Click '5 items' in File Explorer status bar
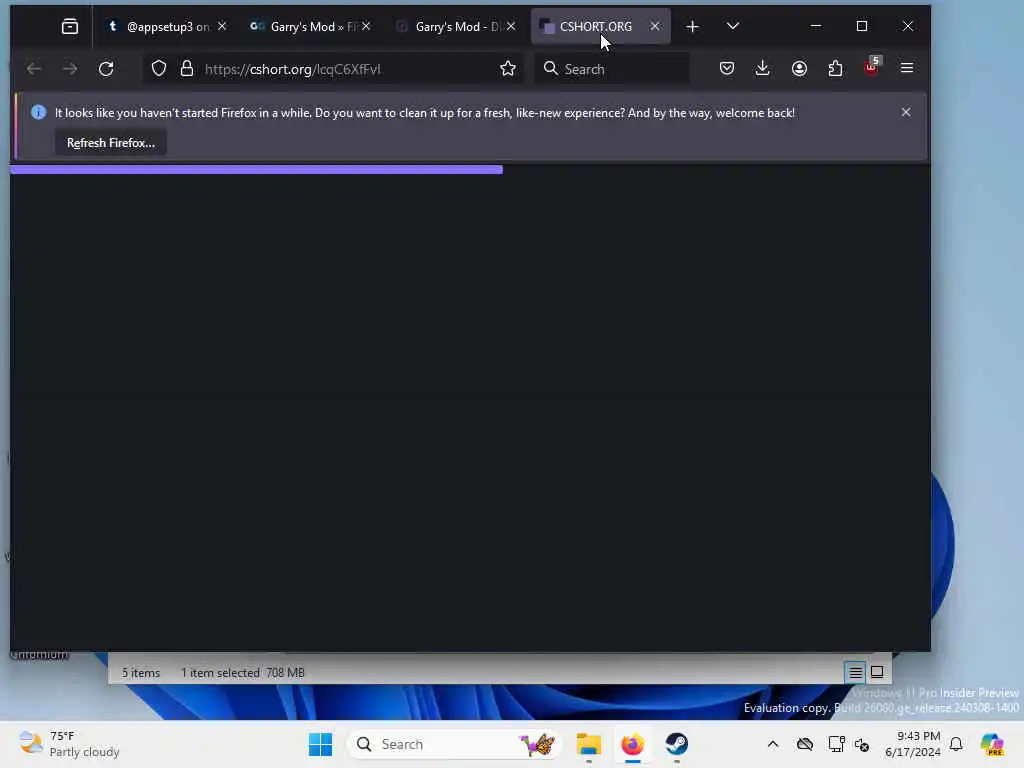 click(x=141, y=673)
